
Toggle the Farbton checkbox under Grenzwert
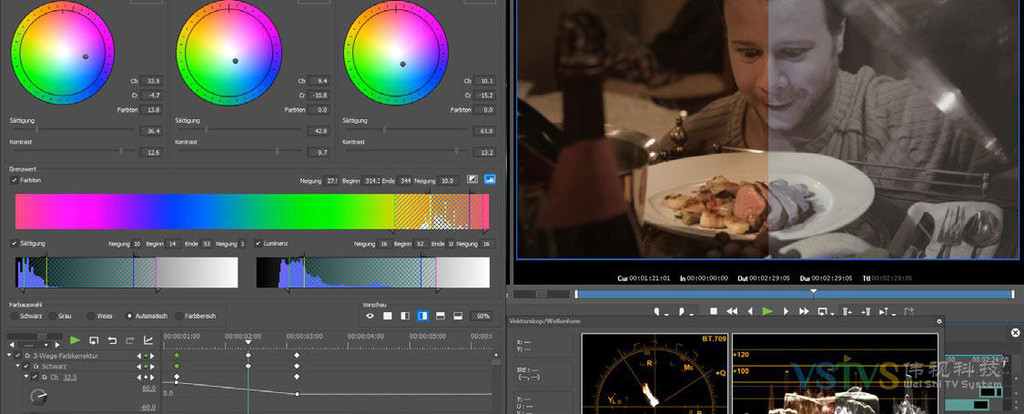click(13, 180)
